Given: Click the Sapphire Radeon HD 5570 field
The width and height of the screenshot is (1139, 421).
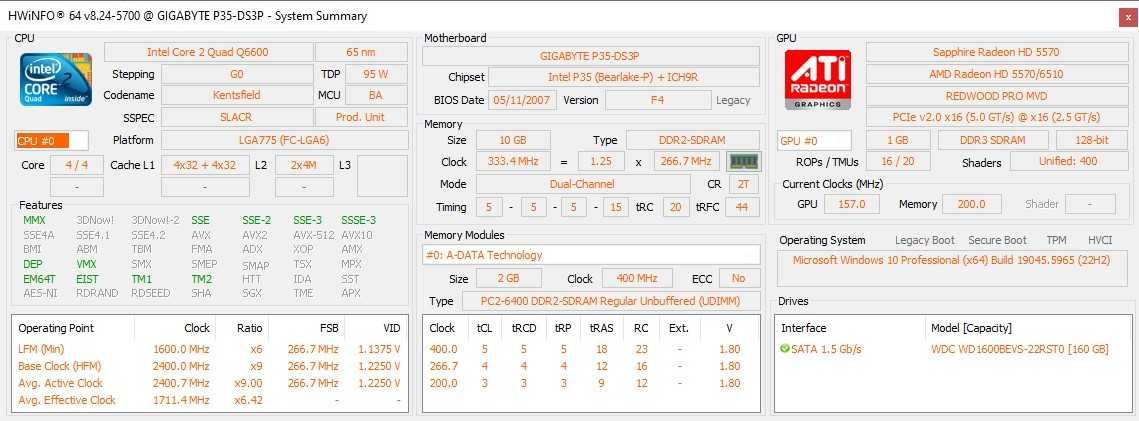Looking at the screenshot, I should (996, 52).
